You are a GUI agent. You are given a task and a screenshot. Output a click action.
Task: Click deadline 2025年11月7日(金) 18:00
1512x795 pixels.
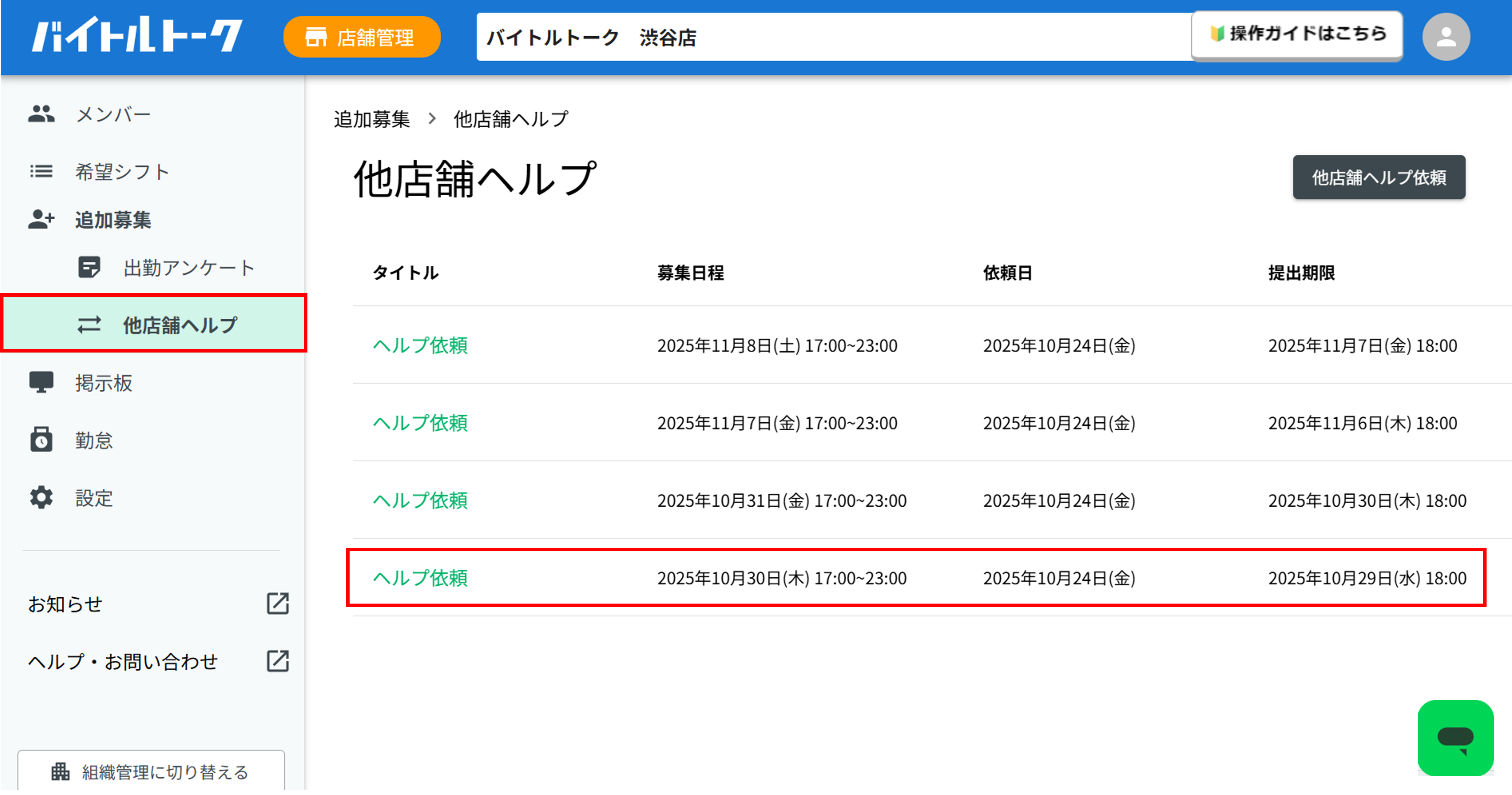1362,345
